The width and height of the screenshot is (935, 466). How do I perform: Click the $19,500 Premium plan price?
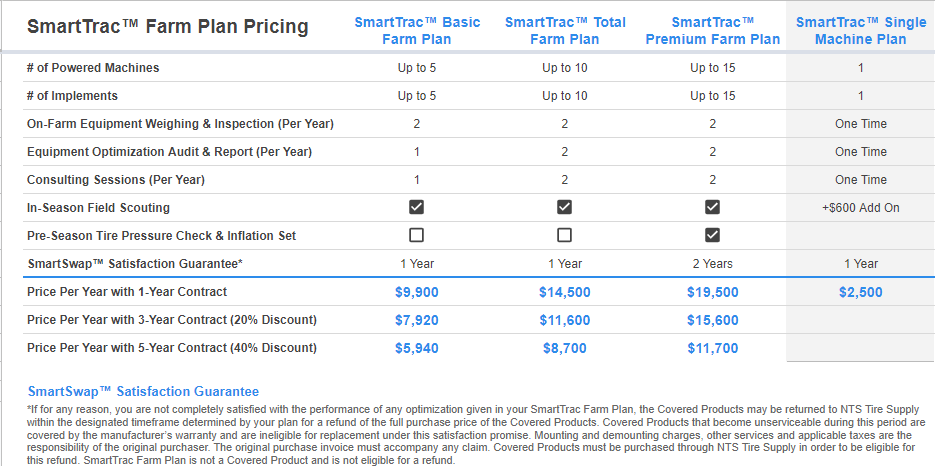[713, 292]
